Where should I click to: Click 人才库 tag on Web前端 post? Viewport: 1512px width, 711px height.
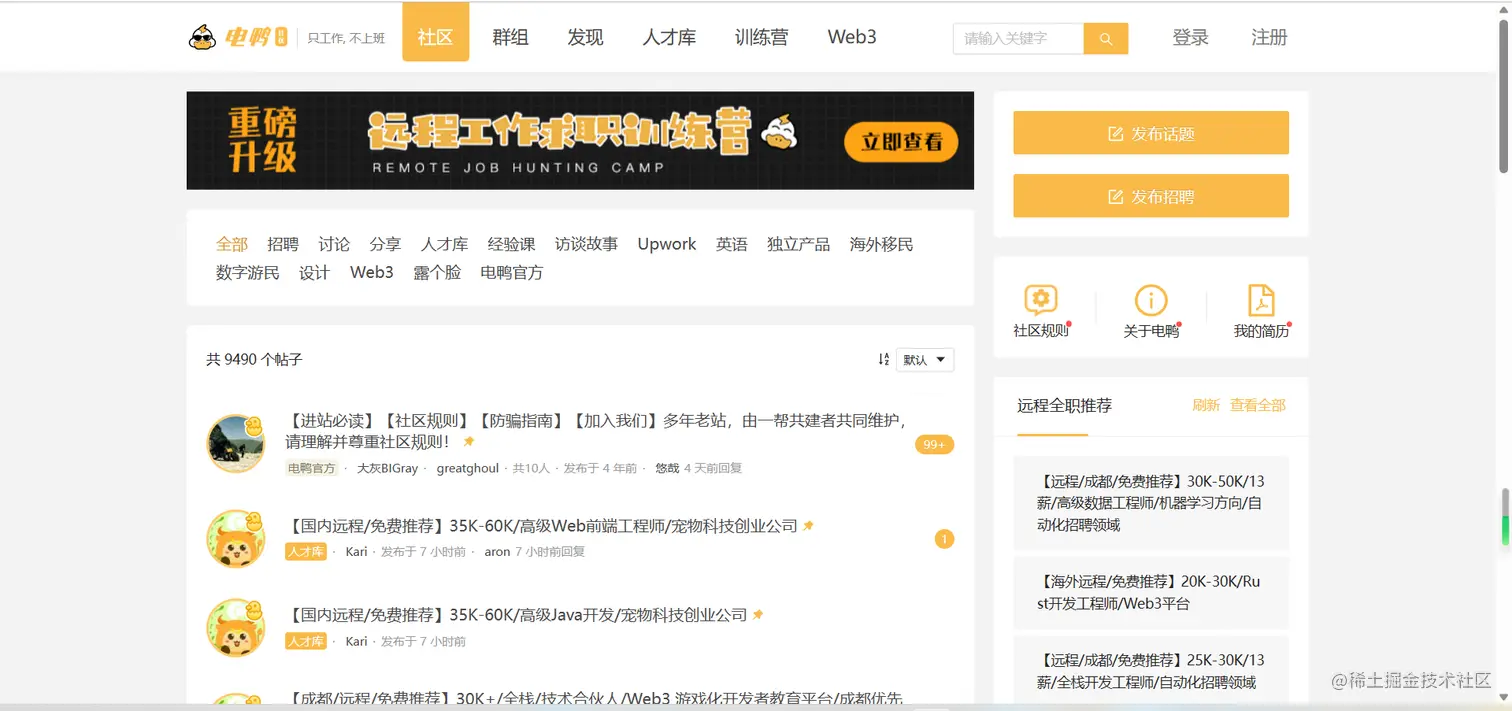tap(305, 552)
